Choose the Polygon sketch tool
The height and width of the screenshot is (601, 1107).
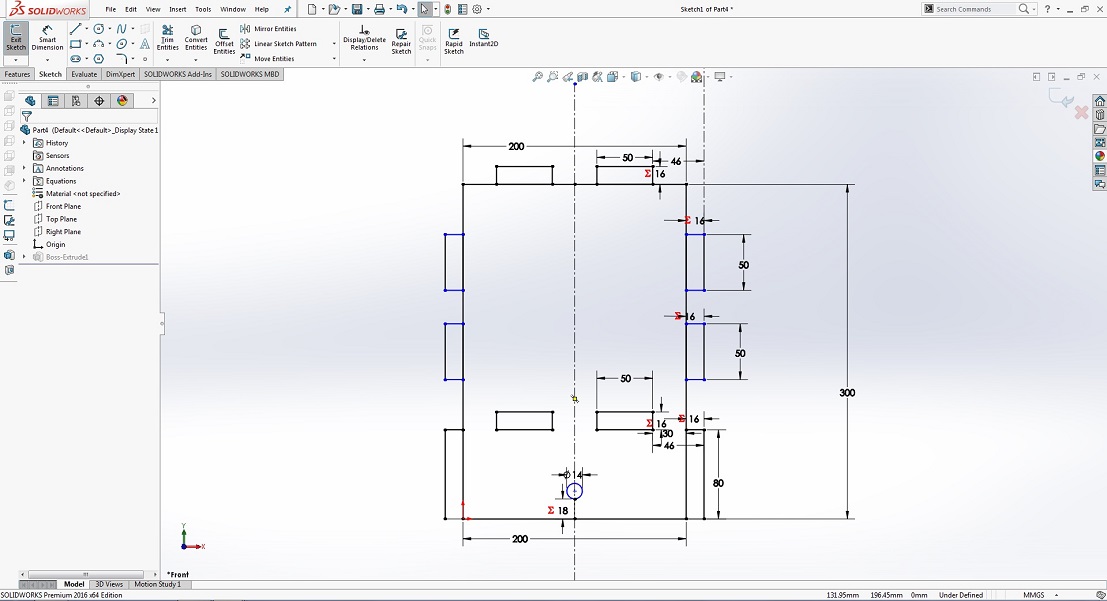pos(99,59)
